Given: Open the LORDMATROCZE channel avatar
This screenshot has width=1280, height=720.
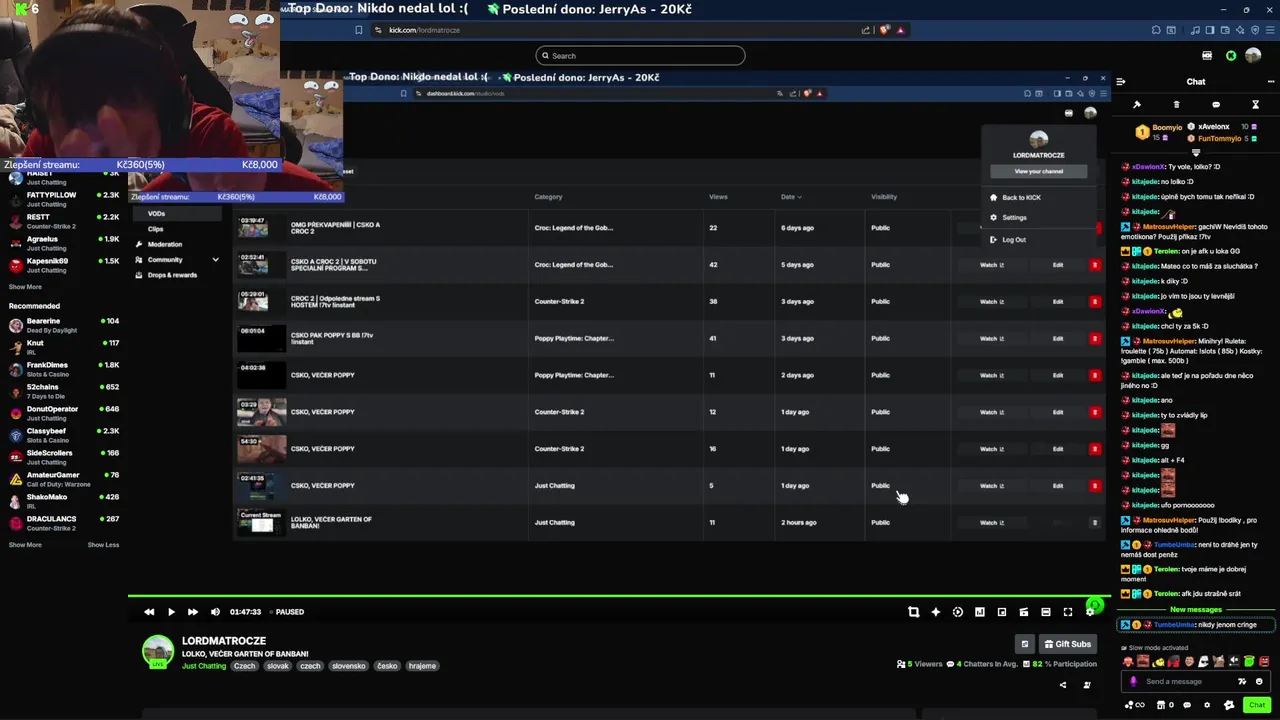Looking at the screenshot, I should (158, 651).
